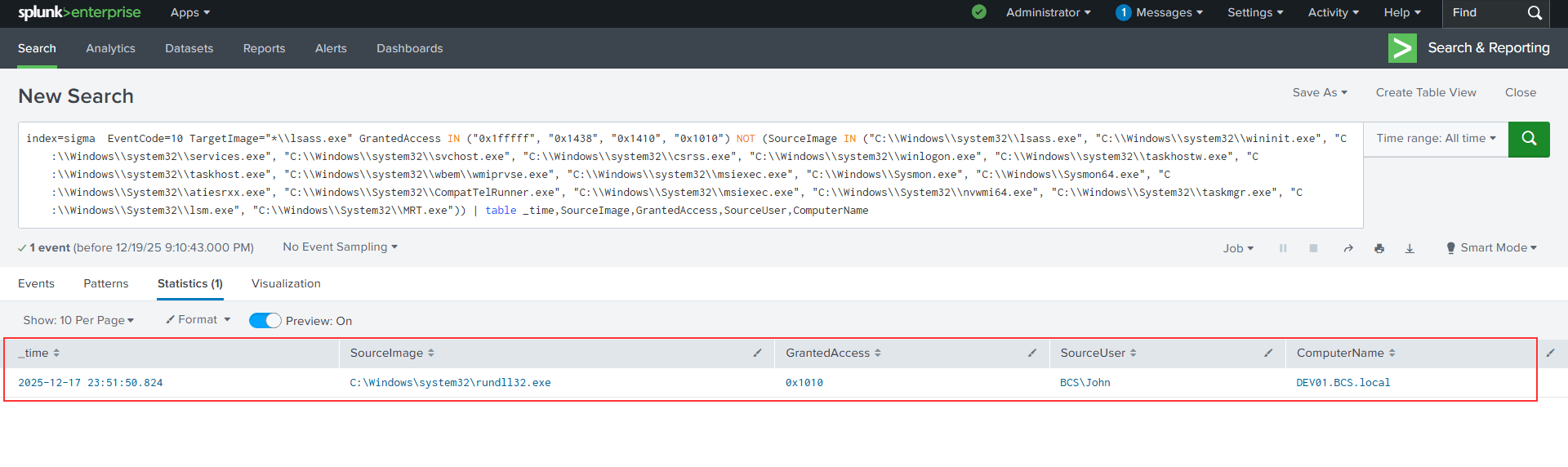Image resolution: width=1568 pixels, height=467 pixels.
Task: Click into the search query editor
Action: pos(690,175)
